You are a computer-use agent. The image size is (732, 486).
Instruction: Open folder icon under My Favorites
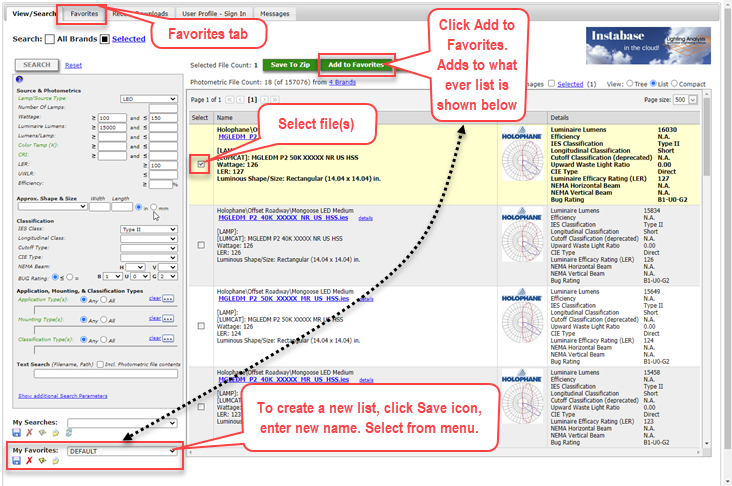[56, 461]
